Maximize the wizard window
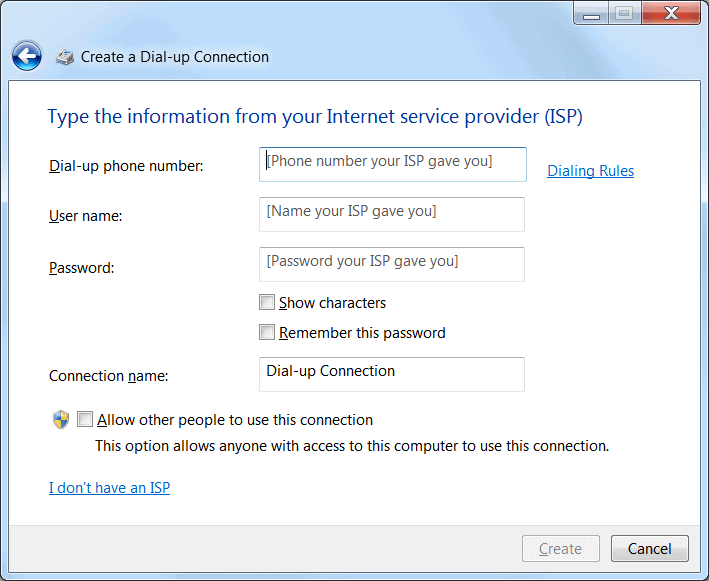The image size is (709, 581). tap(624, 14)
